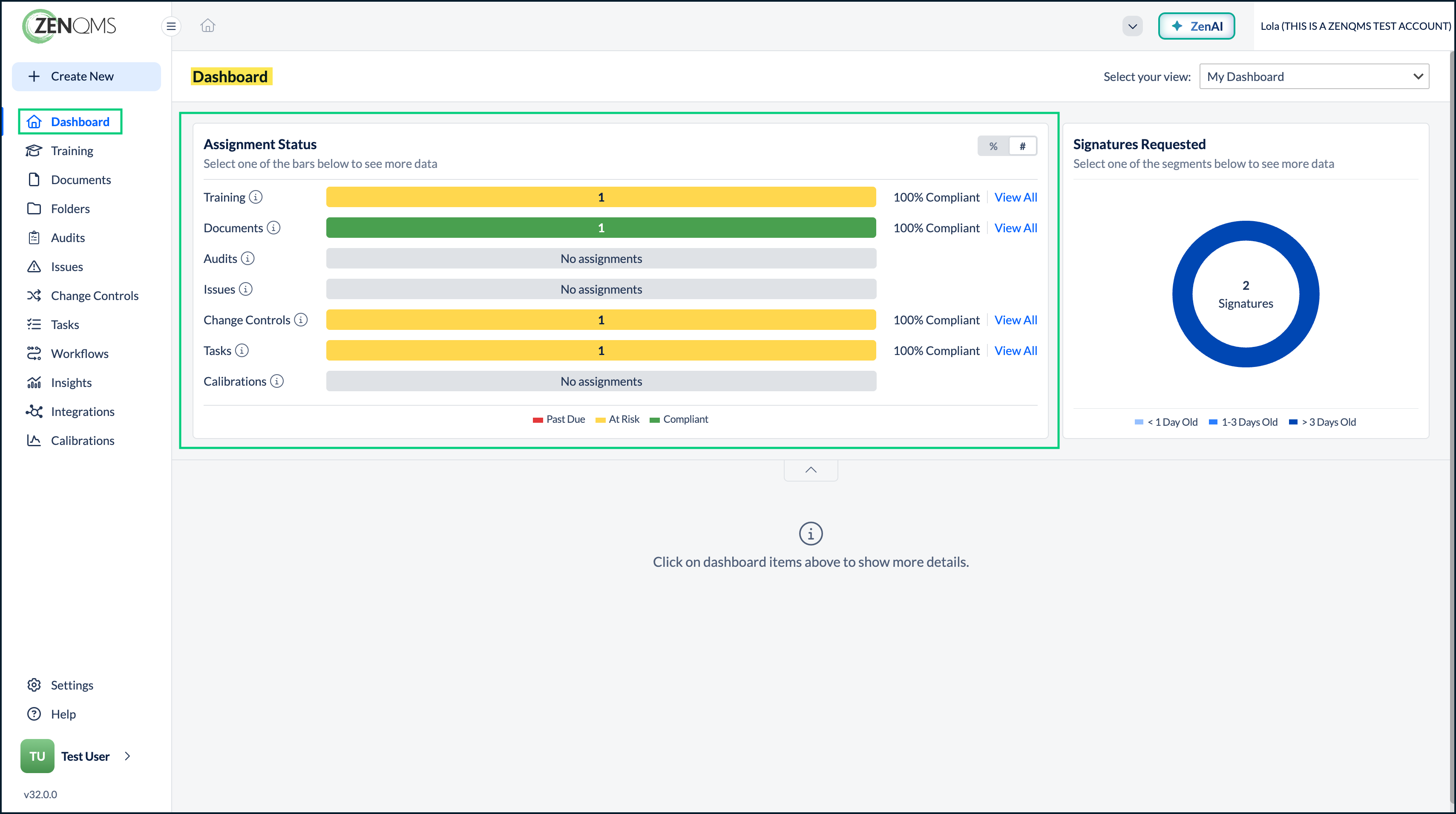Click the Audits No assignments bar
This screenshot has height=814, width=1456.
[601, 259]
